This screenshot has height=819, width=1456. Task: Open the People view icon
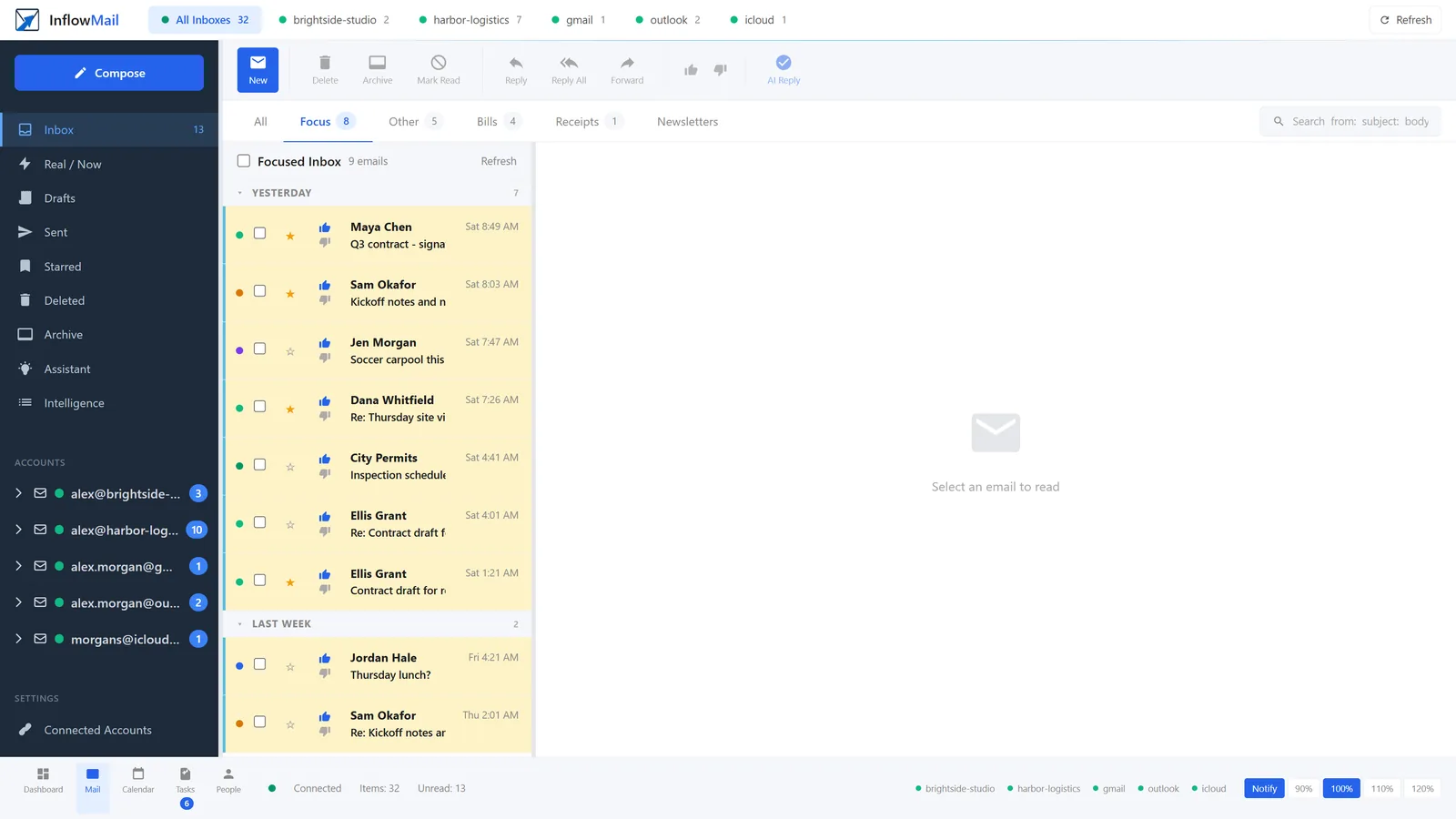(x=228, y=773)
